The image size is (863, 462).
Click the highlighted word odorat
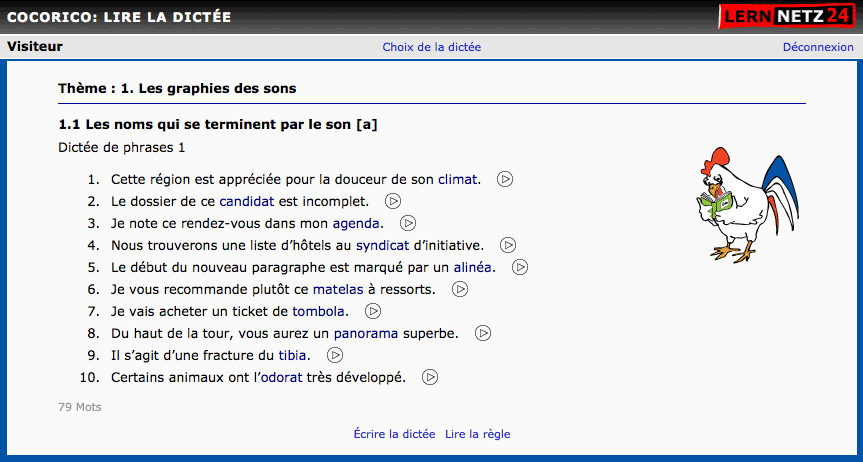point(282,378)
